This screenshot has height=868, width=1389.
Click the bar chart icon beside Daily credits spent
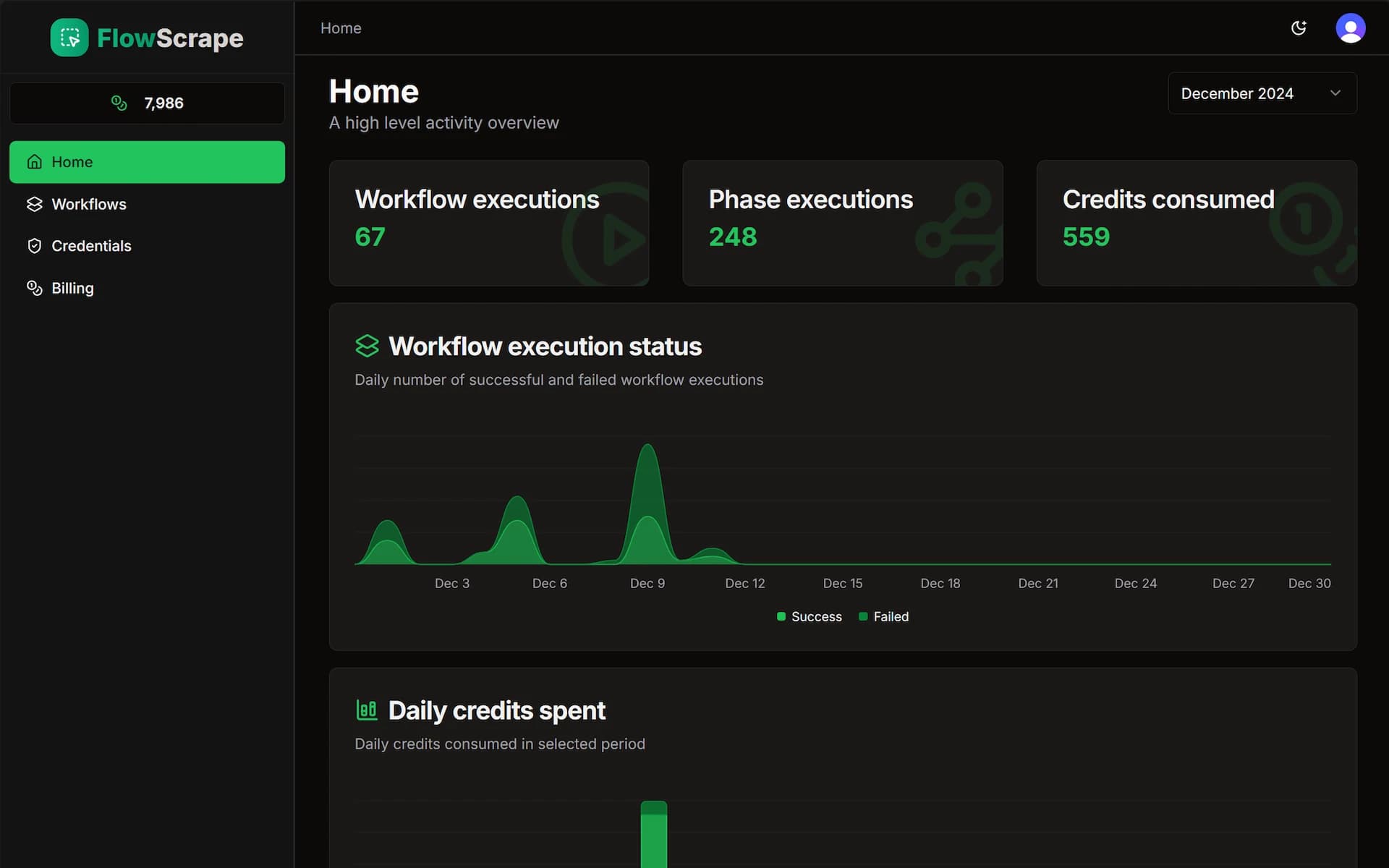tap(367, 710)
